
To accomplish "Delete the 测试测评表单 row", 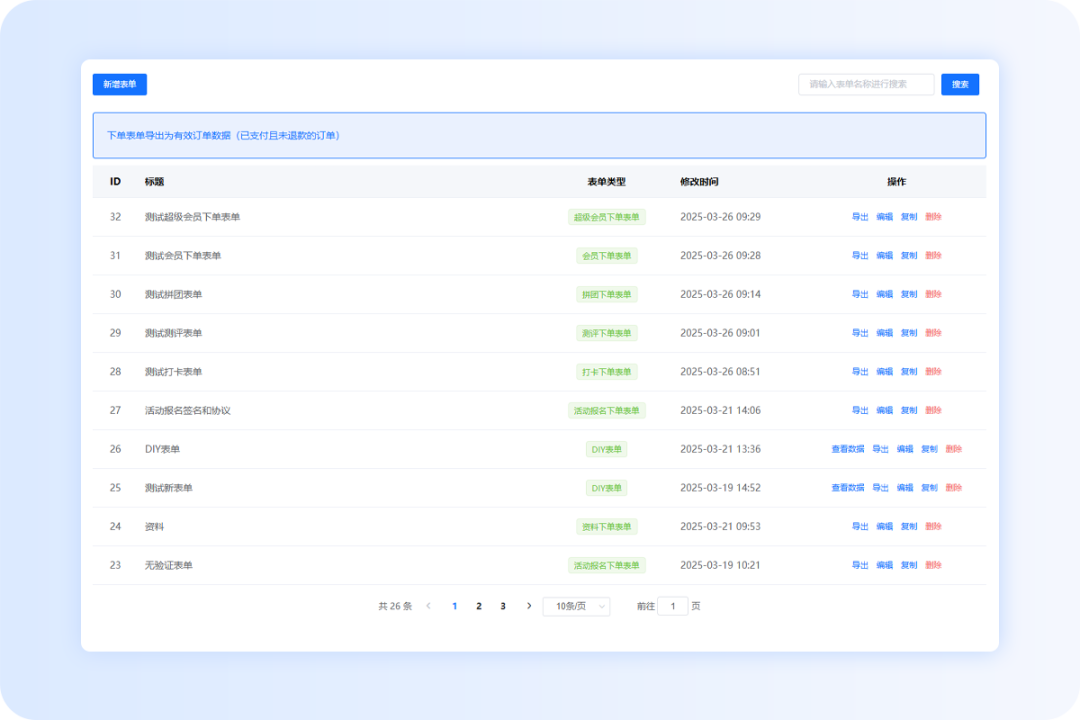I will (933, 333).
